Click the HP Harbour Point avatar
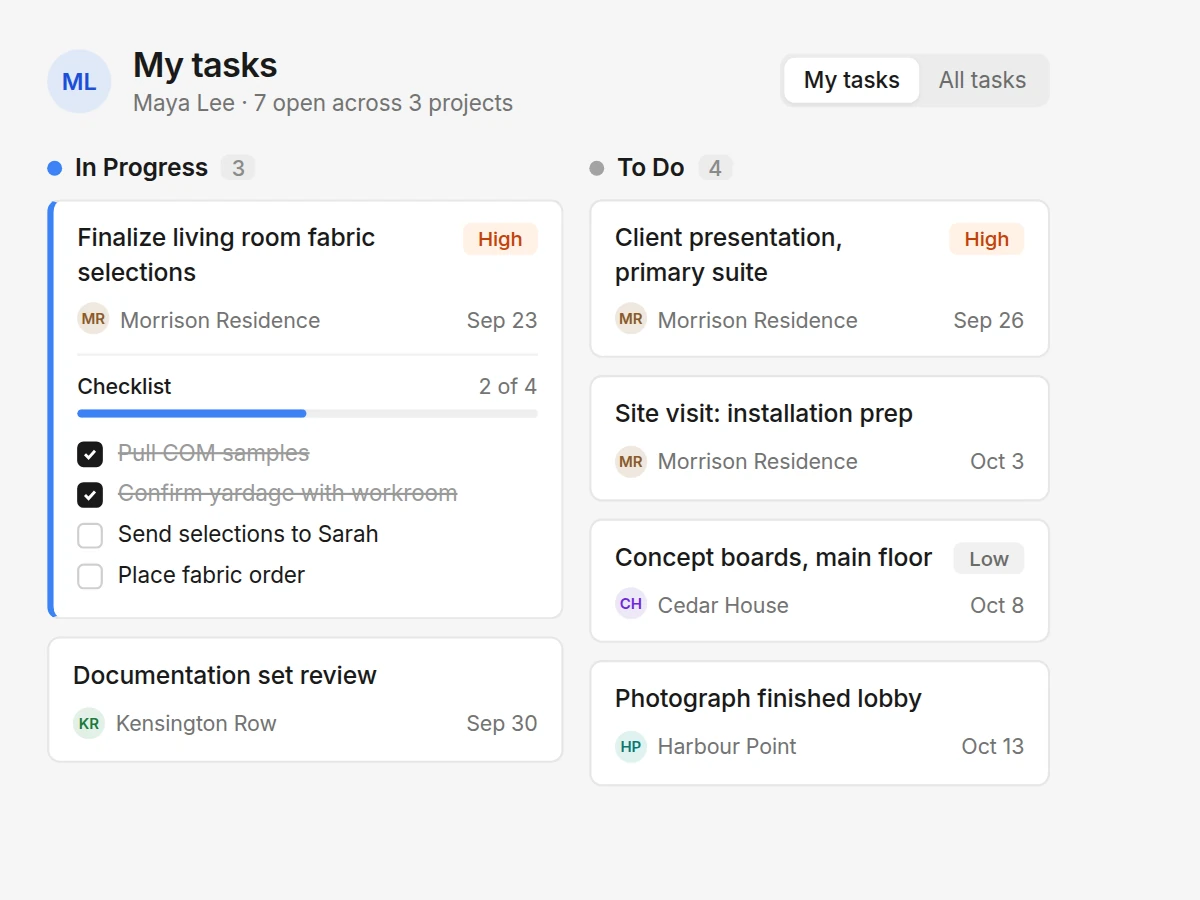 point(631,746)
